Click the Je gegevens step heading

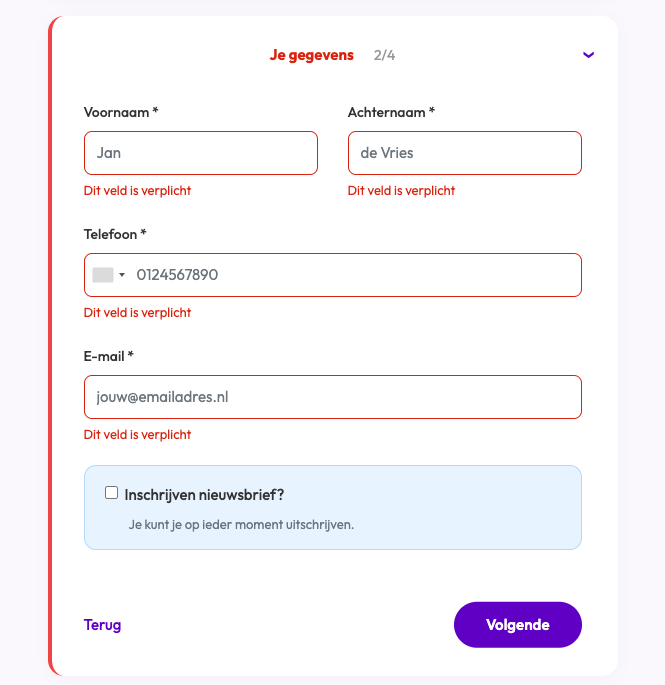coord(311,55)
